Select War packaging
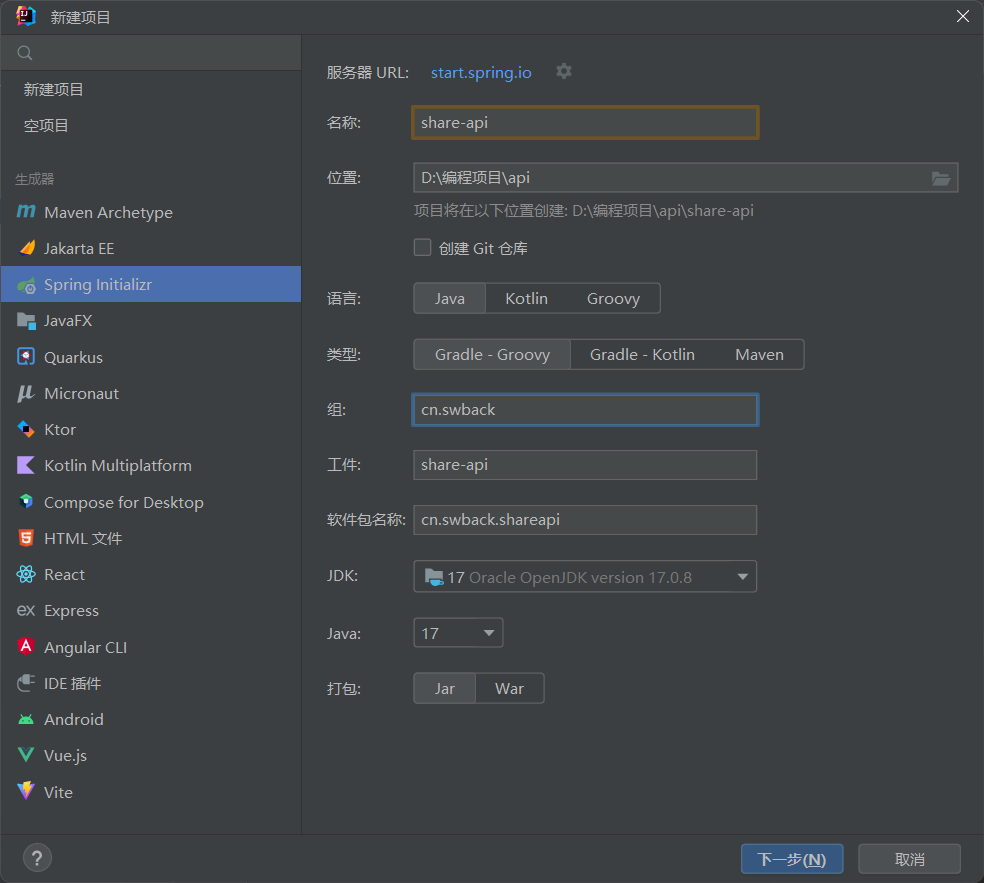984x883 pixels. pyautogui.click(x=509, y=688)
